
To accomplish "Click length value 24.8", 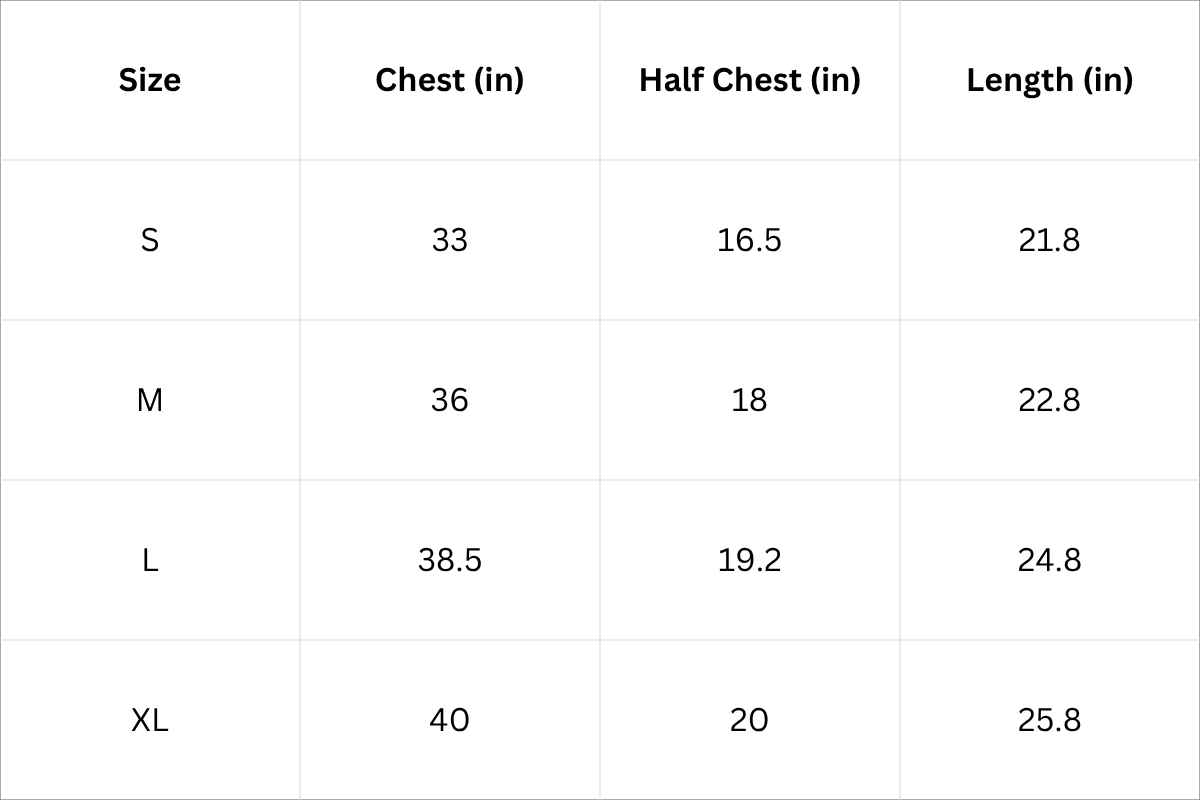I will pyautogui.click(x=1050, y=560).
